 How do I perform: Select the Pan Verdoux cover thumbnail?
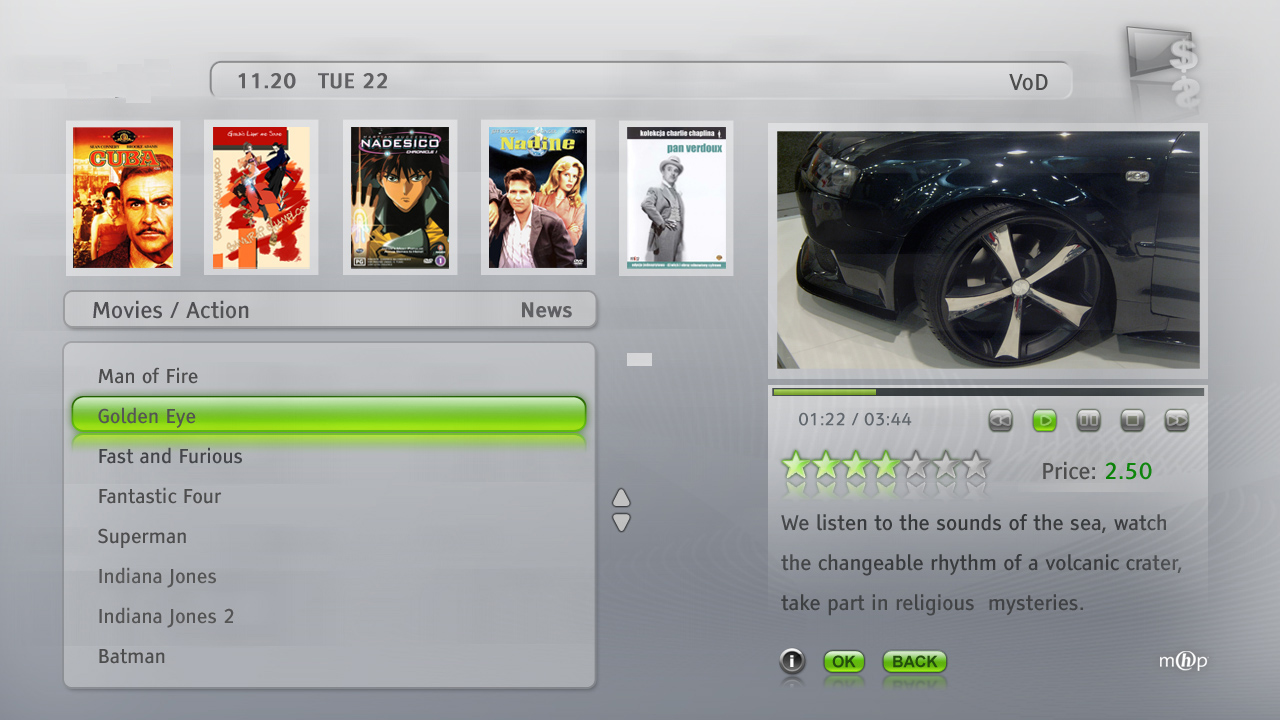coord(676,198)
